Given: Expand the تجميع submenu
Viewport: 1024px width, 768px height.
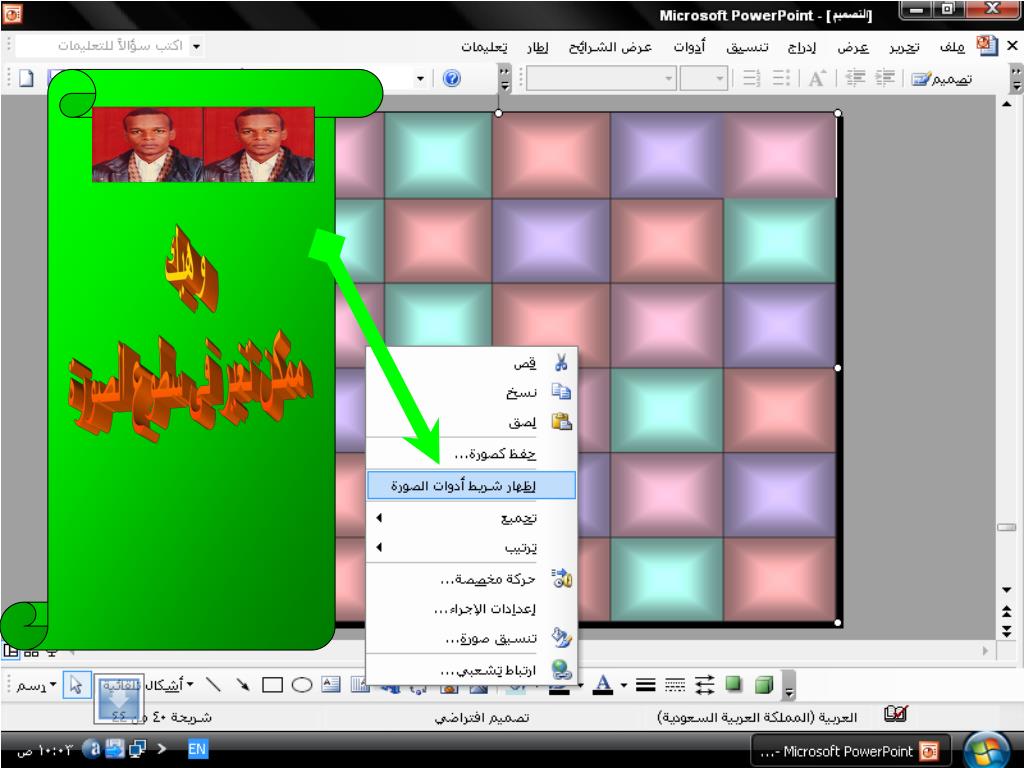Looking at the screenshot, I should click(x=471, y=518).
